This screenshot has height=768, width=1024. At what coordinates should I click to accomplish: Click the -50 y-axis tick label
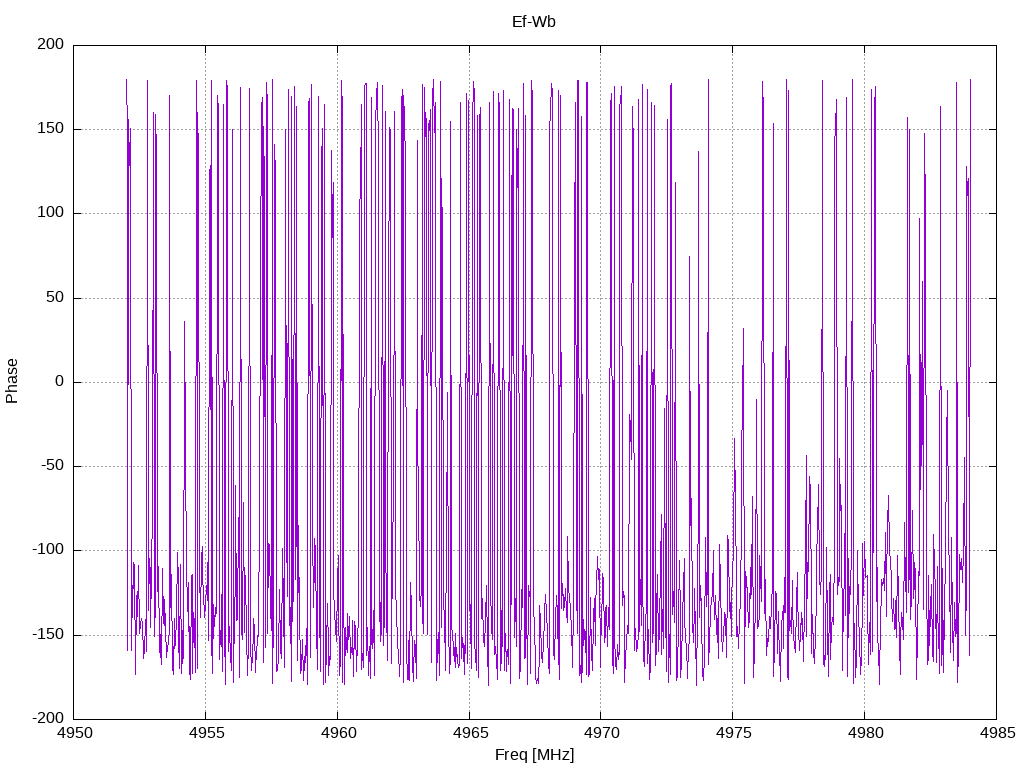(x=53, y=466)
